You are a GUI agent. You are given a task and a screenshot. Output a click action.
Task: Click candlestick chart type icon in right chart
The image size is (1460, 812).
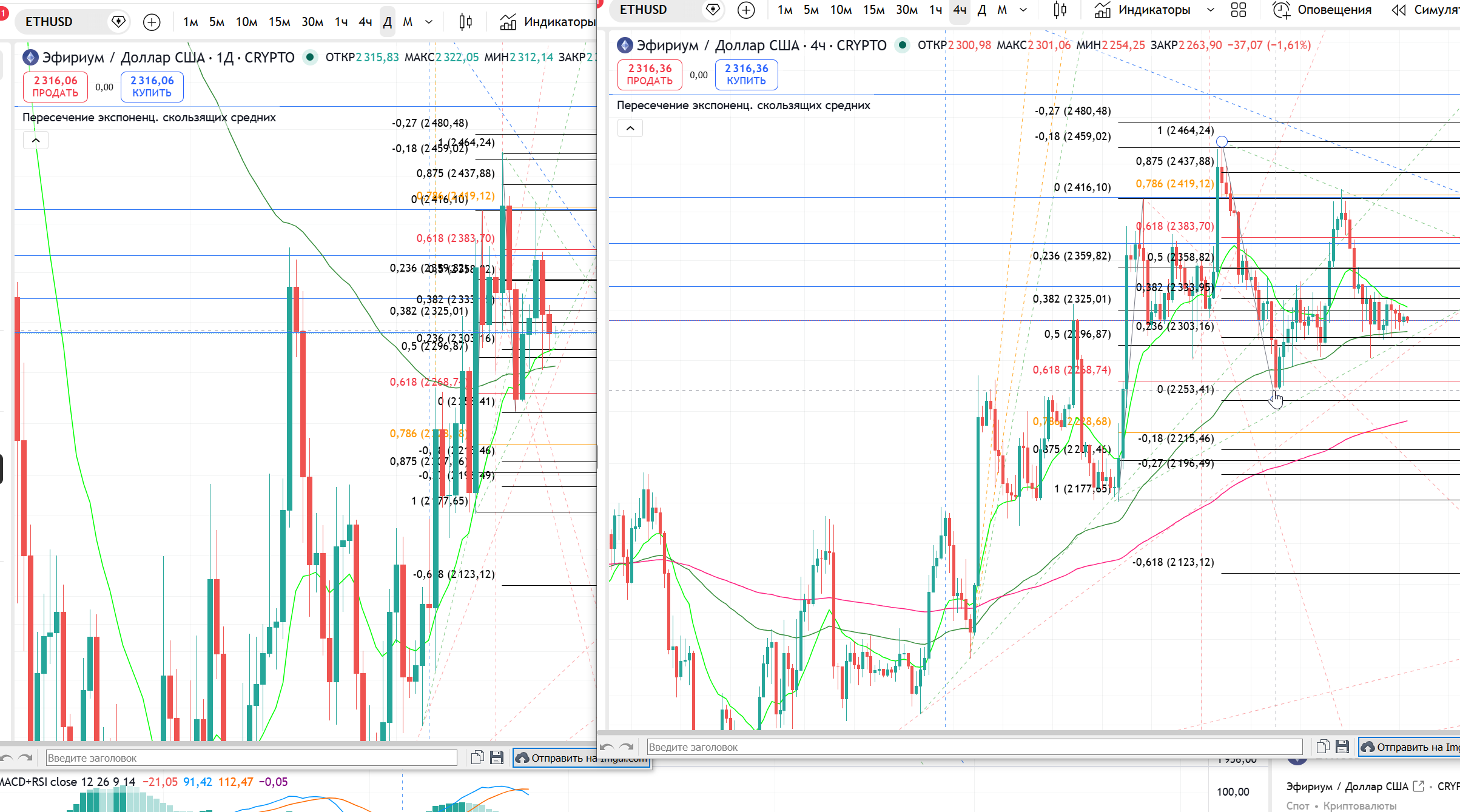[x=1060, y=10]
